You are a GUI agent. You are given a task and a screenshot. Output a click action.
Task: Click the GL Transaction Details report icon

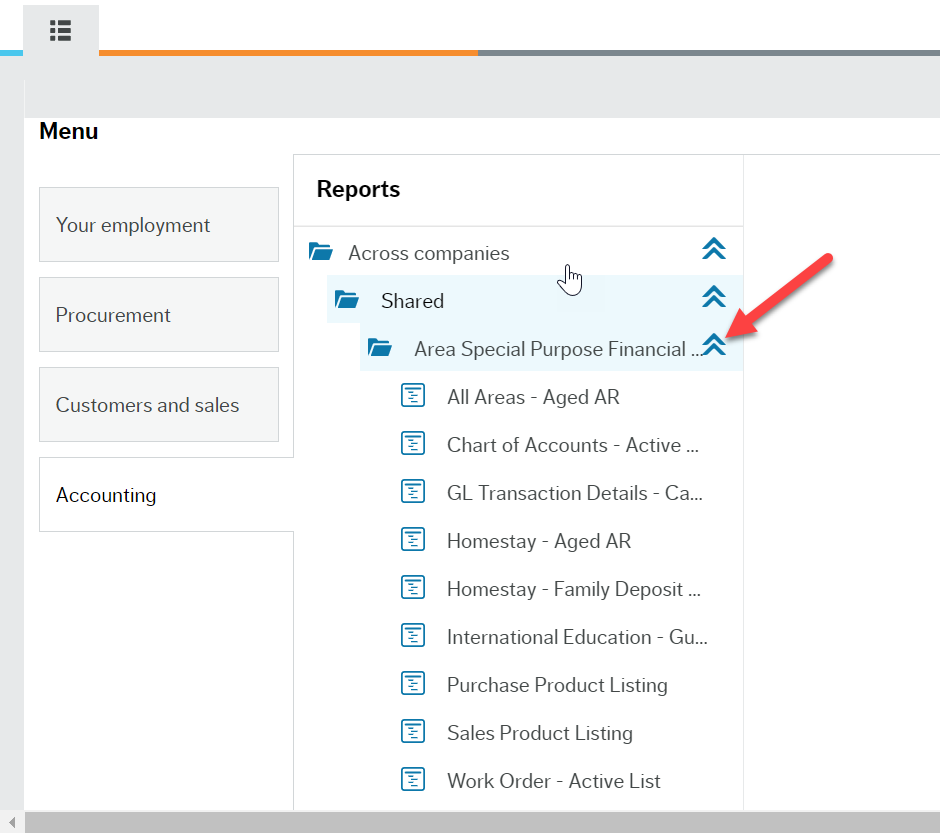pos(413,491)
